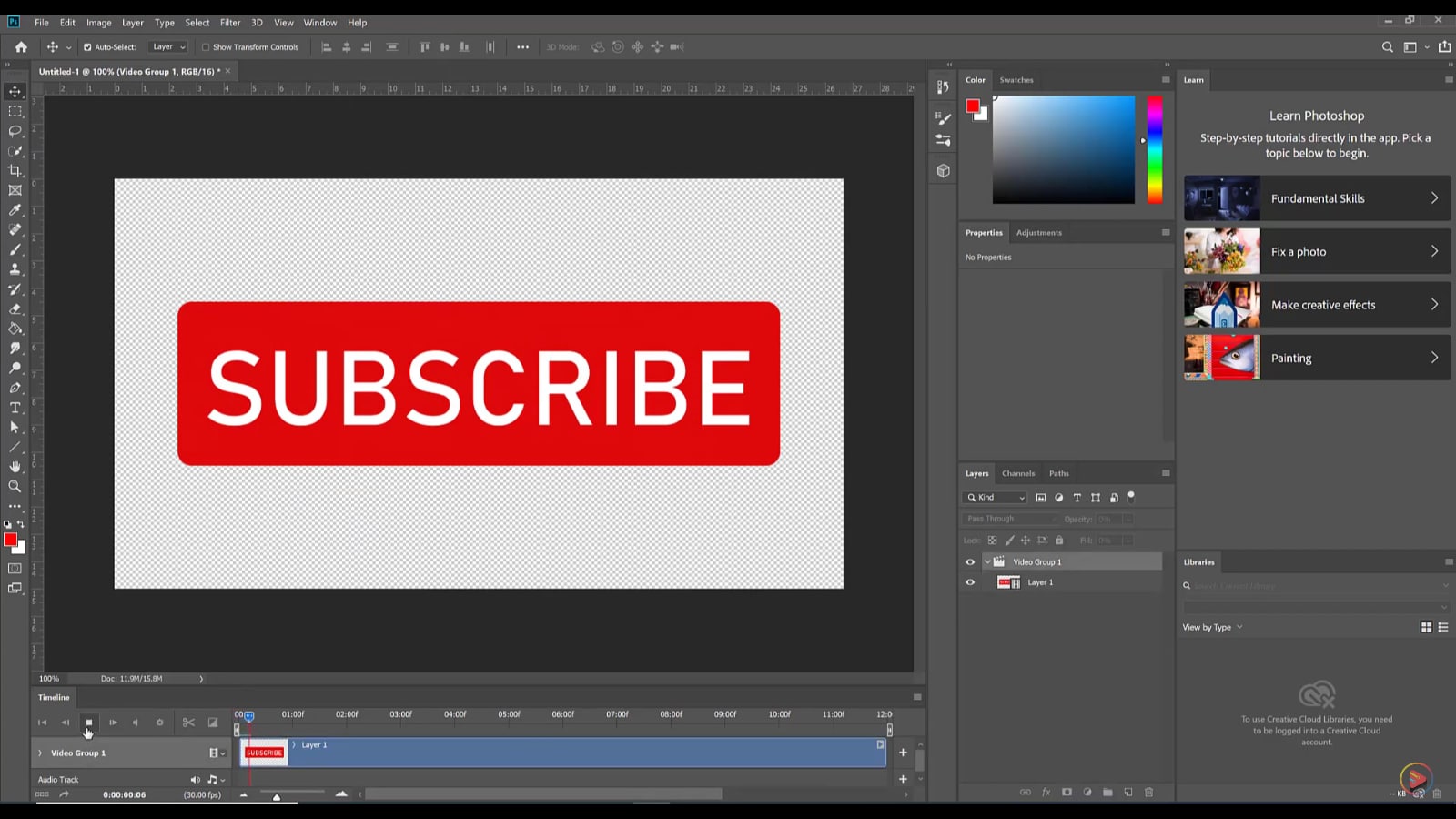Viewport: 1456px width, 819px height.
Task: Select the Clone Stamp tool
Action: point(15,269)
